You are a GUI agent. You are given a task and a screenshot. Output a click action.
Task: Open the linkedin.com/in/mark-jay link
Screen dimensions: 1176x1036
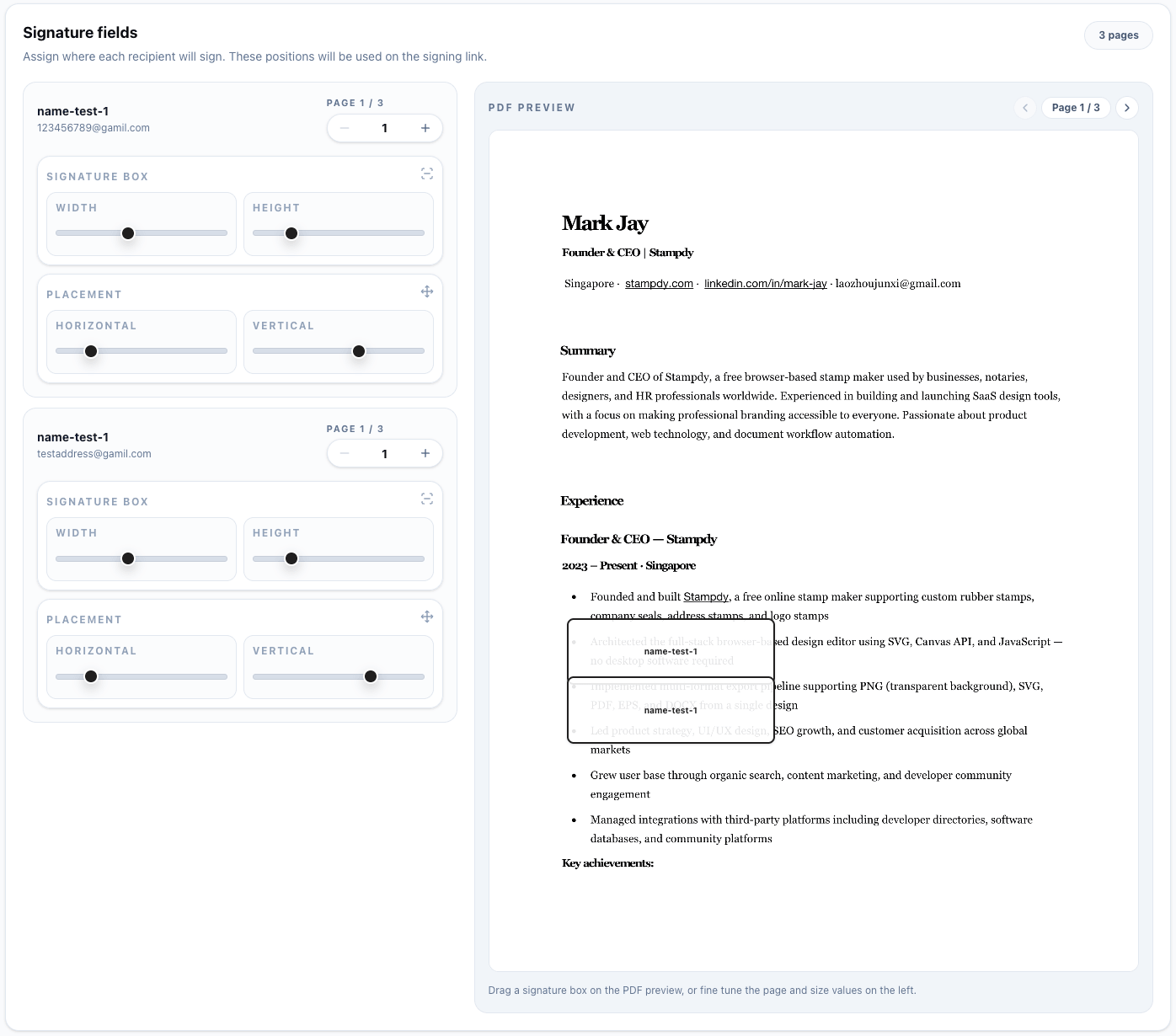[x=766, y=284]
